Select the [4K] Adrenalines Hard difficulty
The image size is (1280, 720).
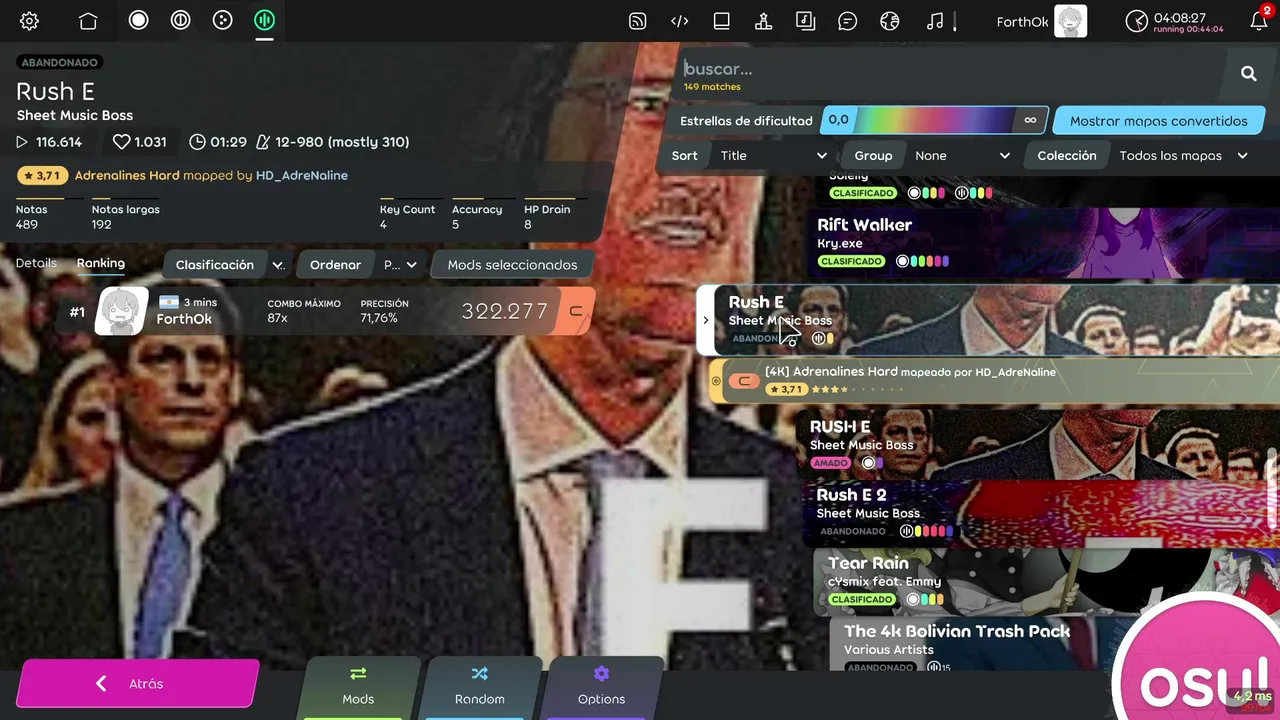click(995, 380)
